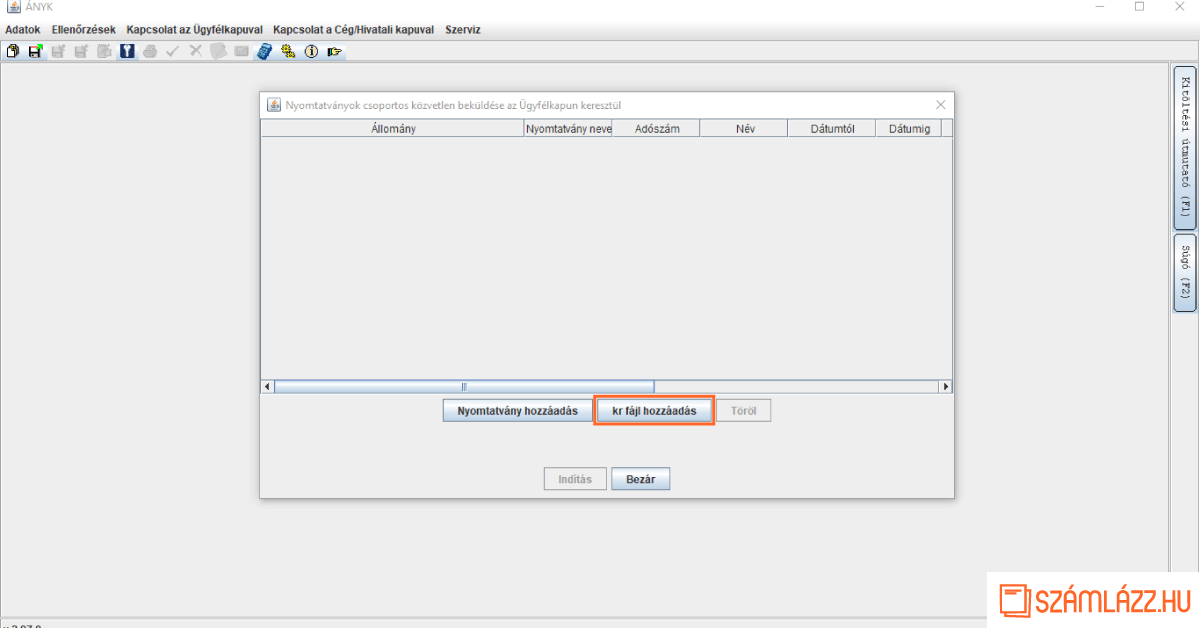Close the group submission dialog with X

(940, 105)
